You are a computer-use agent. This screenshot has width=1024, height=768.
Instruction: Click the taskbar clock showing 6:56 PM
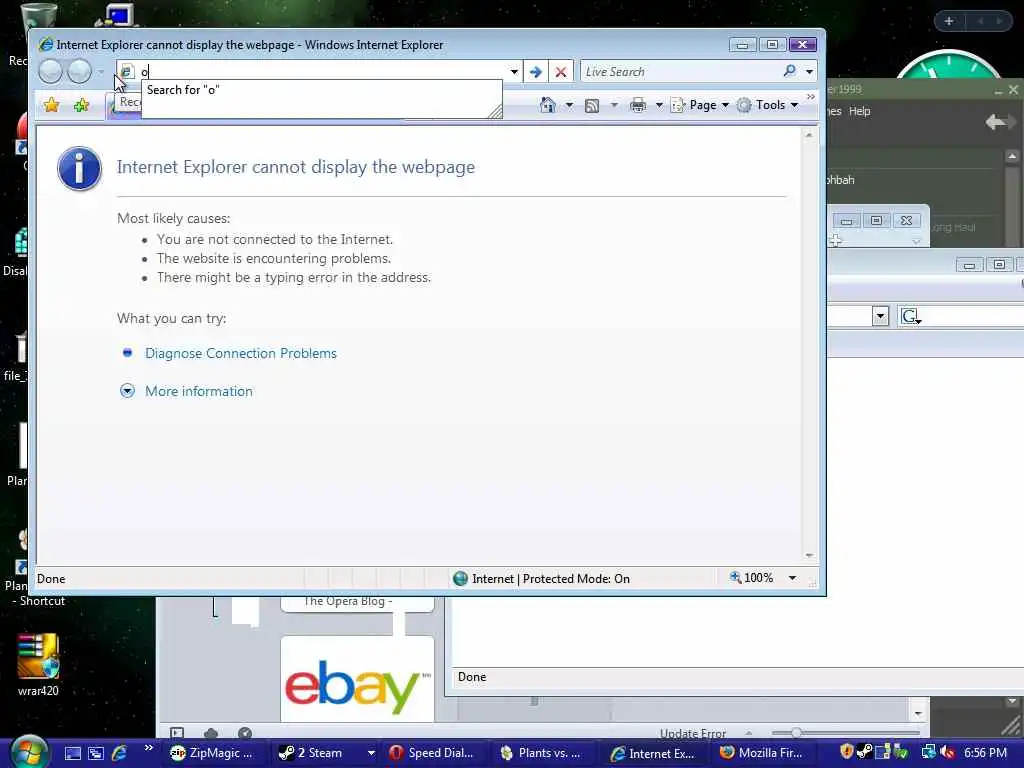coord(985,753)
